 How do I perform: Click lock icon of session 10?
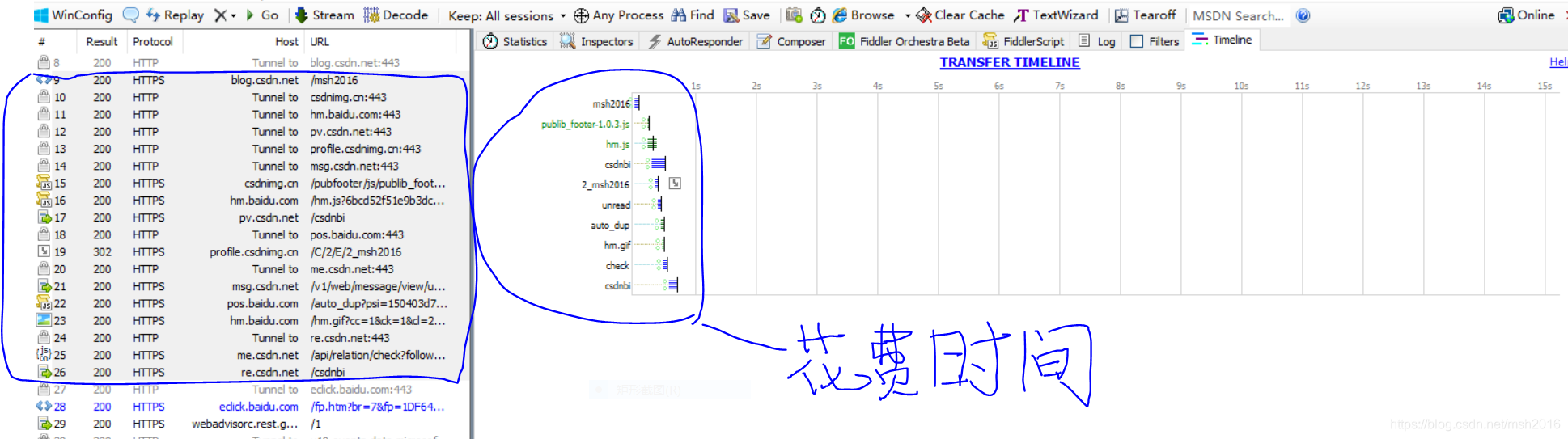[44, 97]
